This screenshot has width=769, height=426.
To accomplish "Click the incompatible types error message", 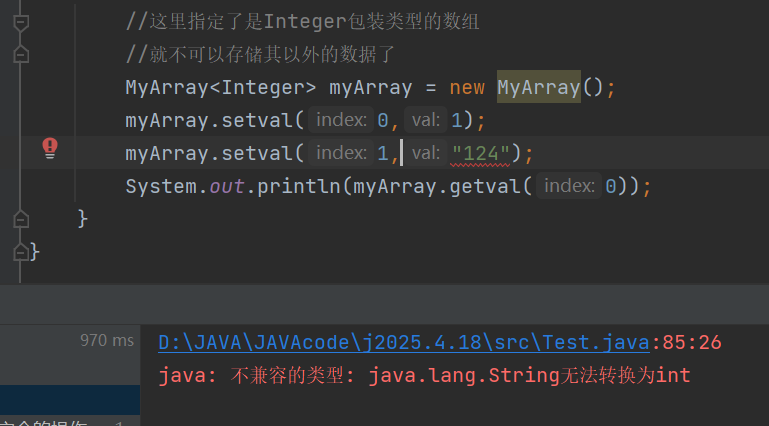I will pos(424,376).
